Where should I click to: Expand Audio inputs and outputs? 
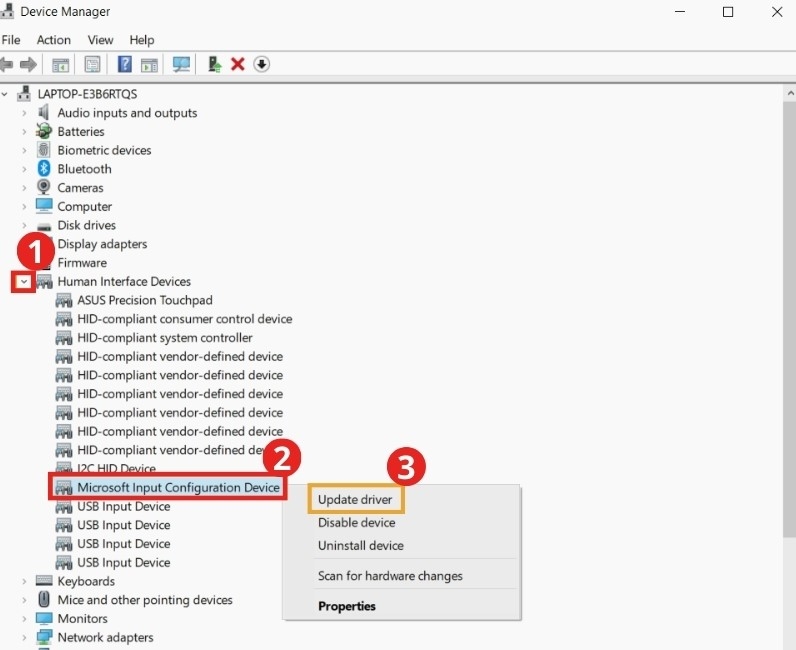pyautogui.click(x=24, y=113)
